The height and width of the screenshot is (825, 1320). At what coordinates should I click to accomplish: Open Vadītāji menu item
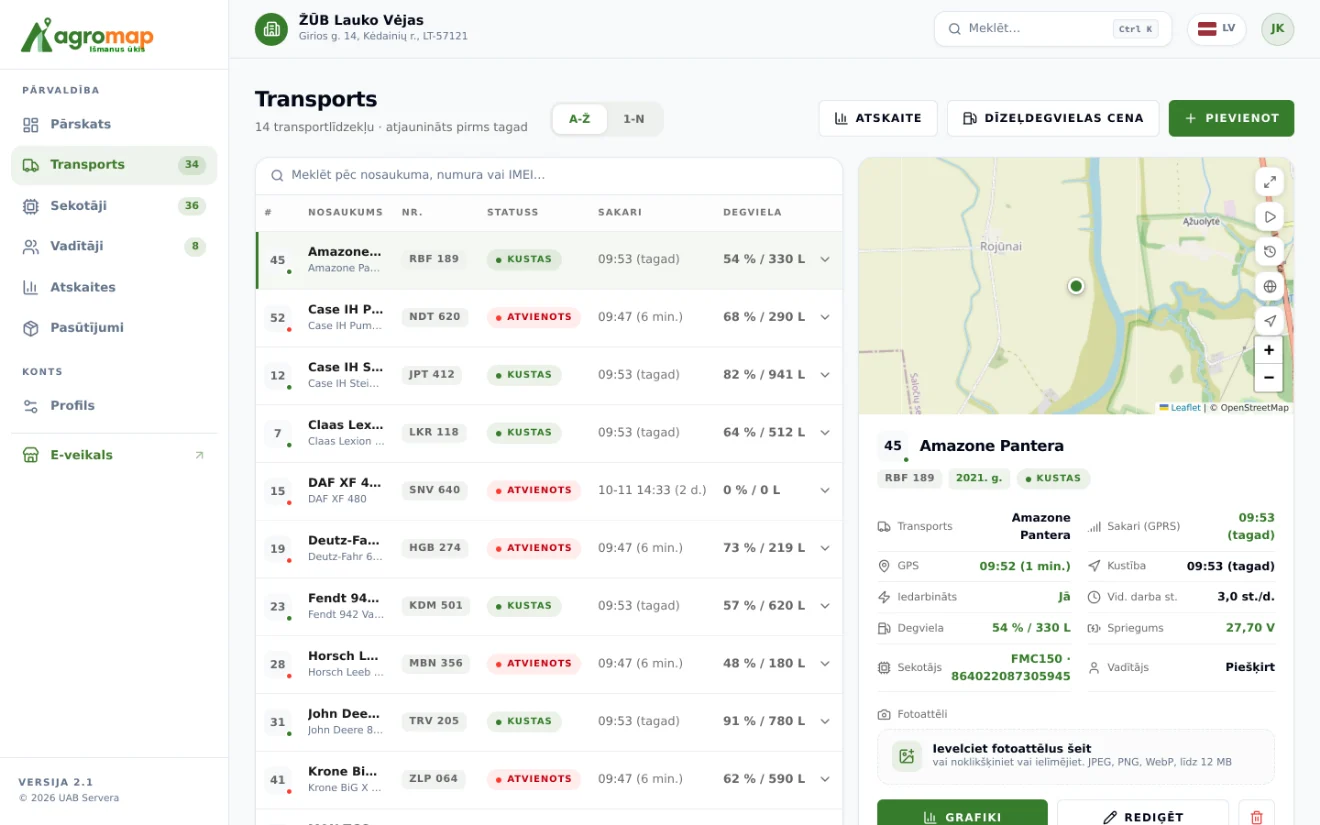pos(114,246)
